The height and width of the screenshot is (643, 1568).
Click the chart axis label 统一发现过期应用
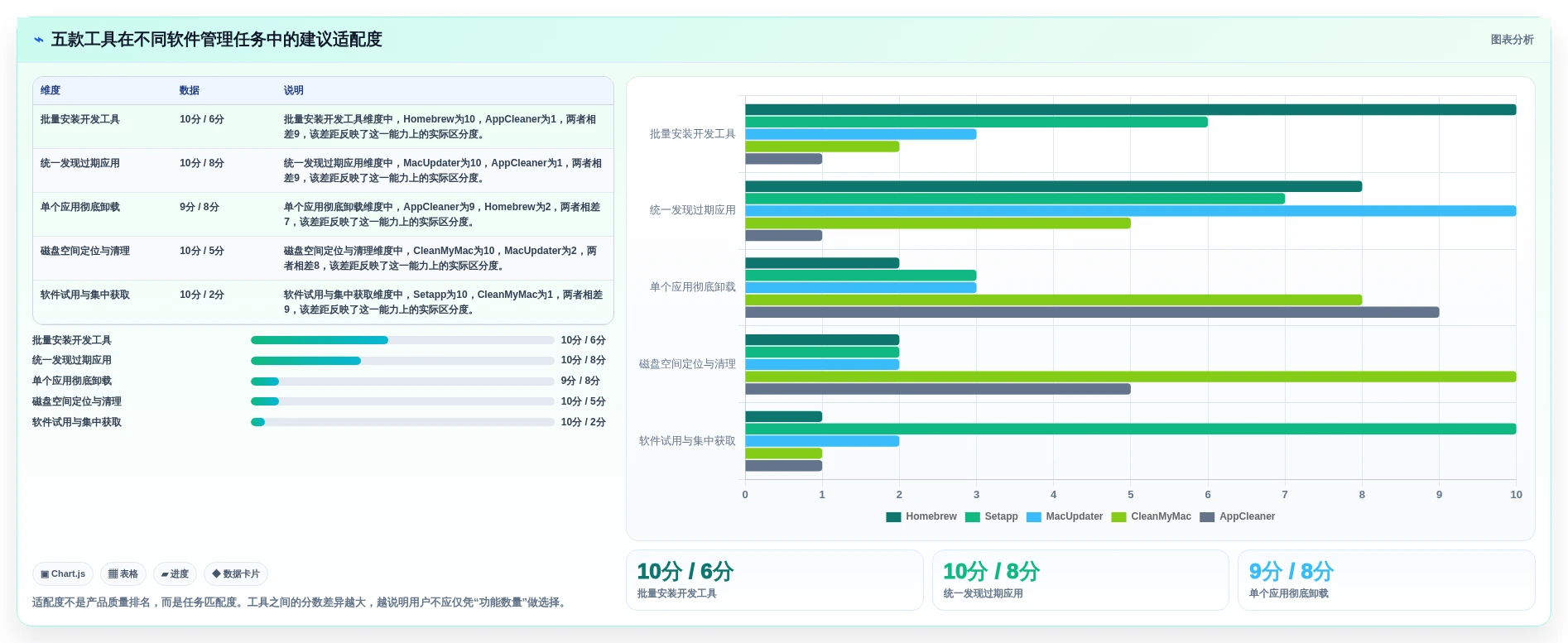tap(693, 210)
